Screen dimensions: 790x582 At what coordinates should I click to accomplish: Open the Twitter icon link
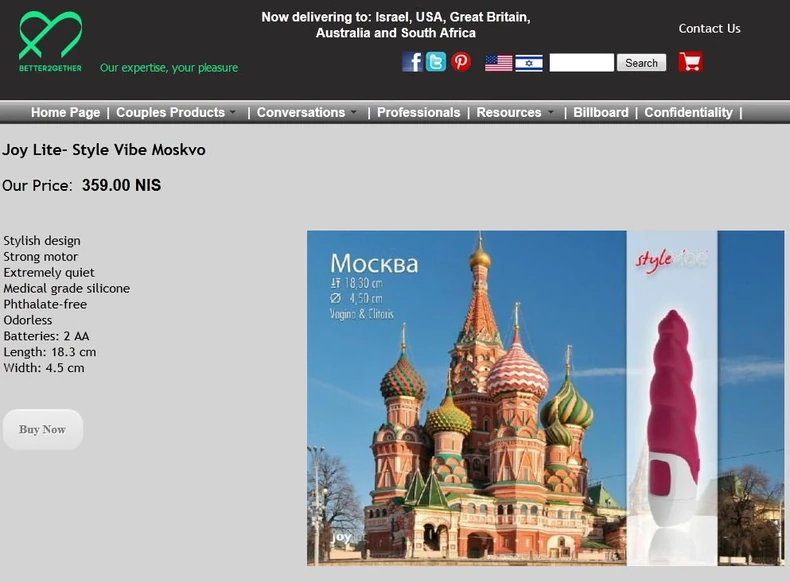coord(436,62)
